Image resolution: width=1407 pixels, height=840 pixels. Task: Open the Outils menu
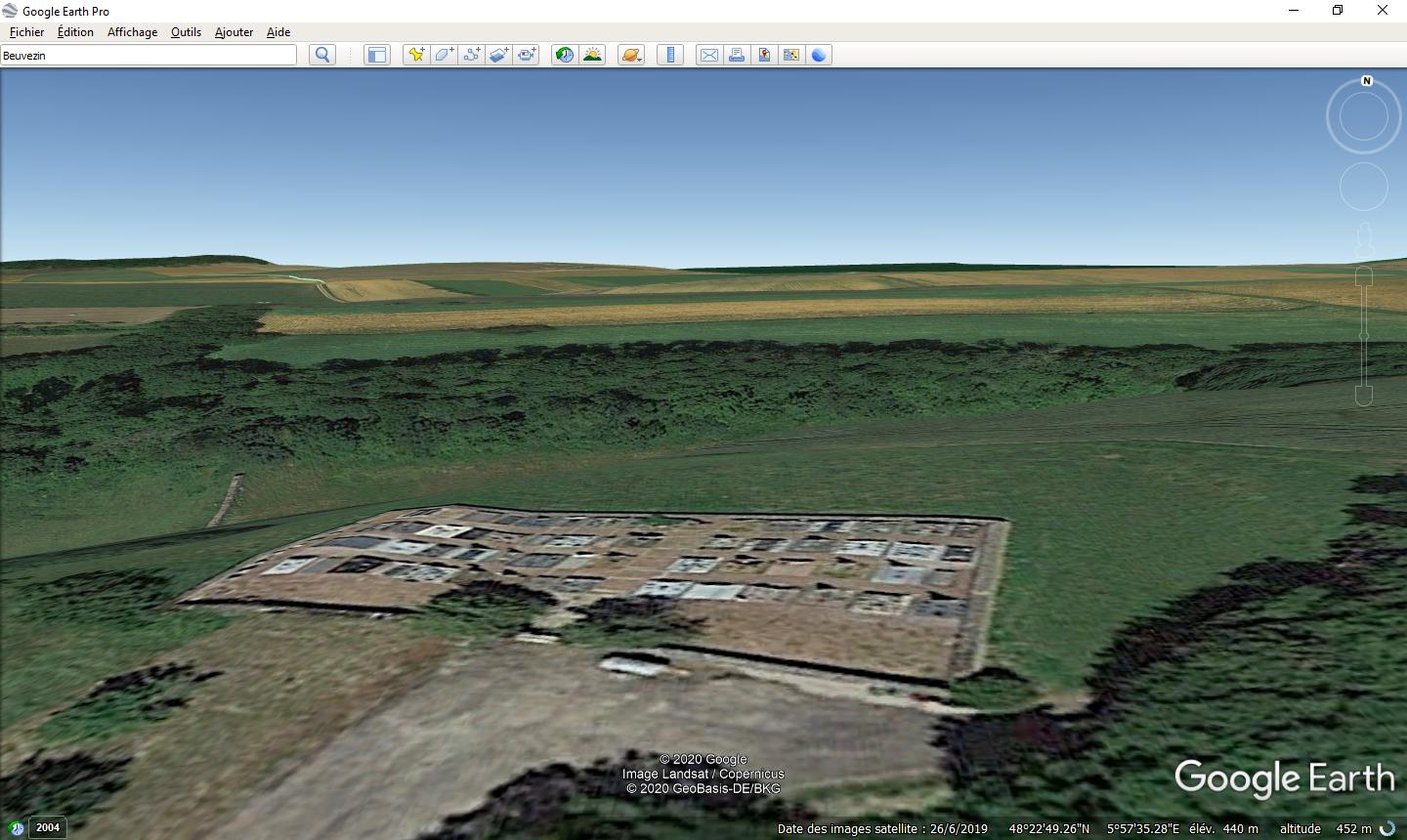click(186, 32)
